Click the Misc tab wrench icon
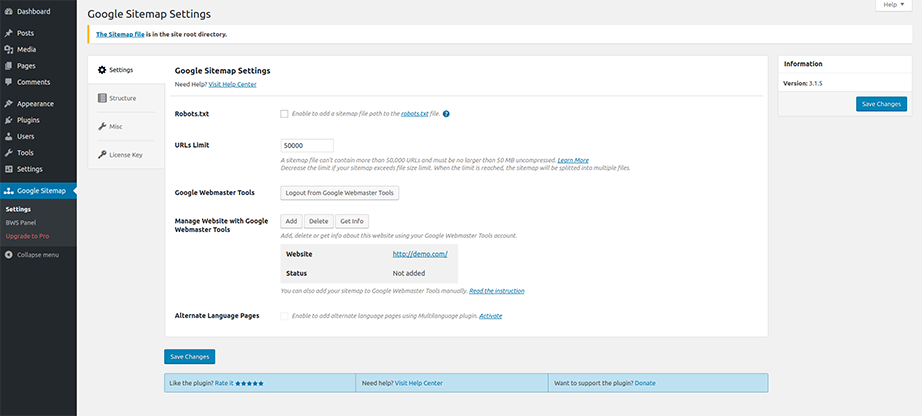The width and height of the screenshot is (922, 416). (x=102, y=127)
